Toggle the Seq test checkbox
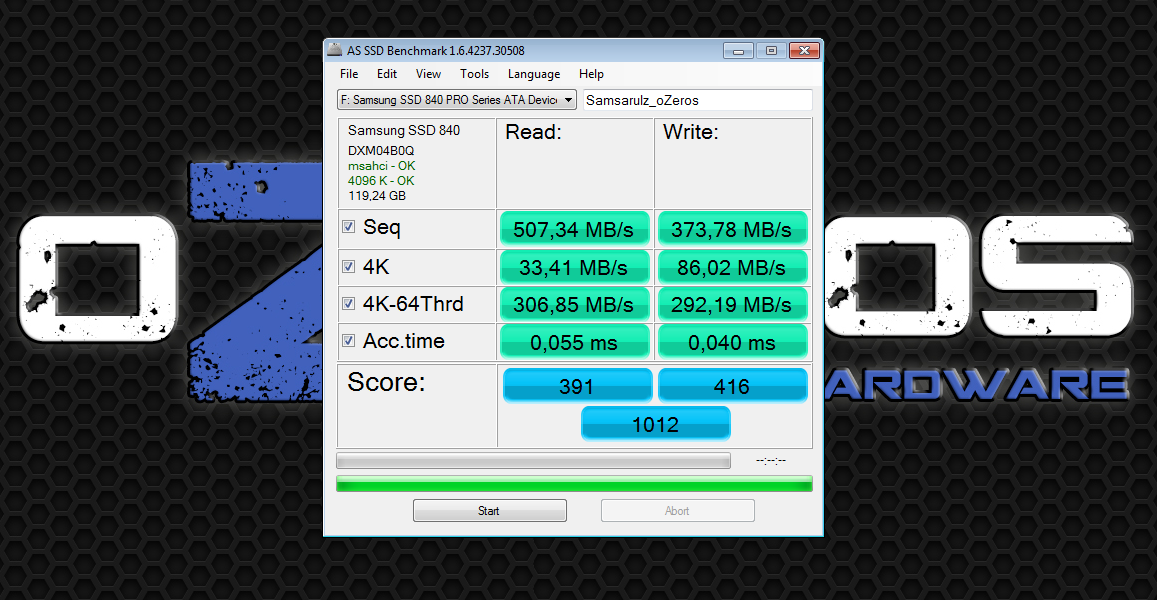The image size is (1157, 600). pyautogui.click(x=349, y=227)
